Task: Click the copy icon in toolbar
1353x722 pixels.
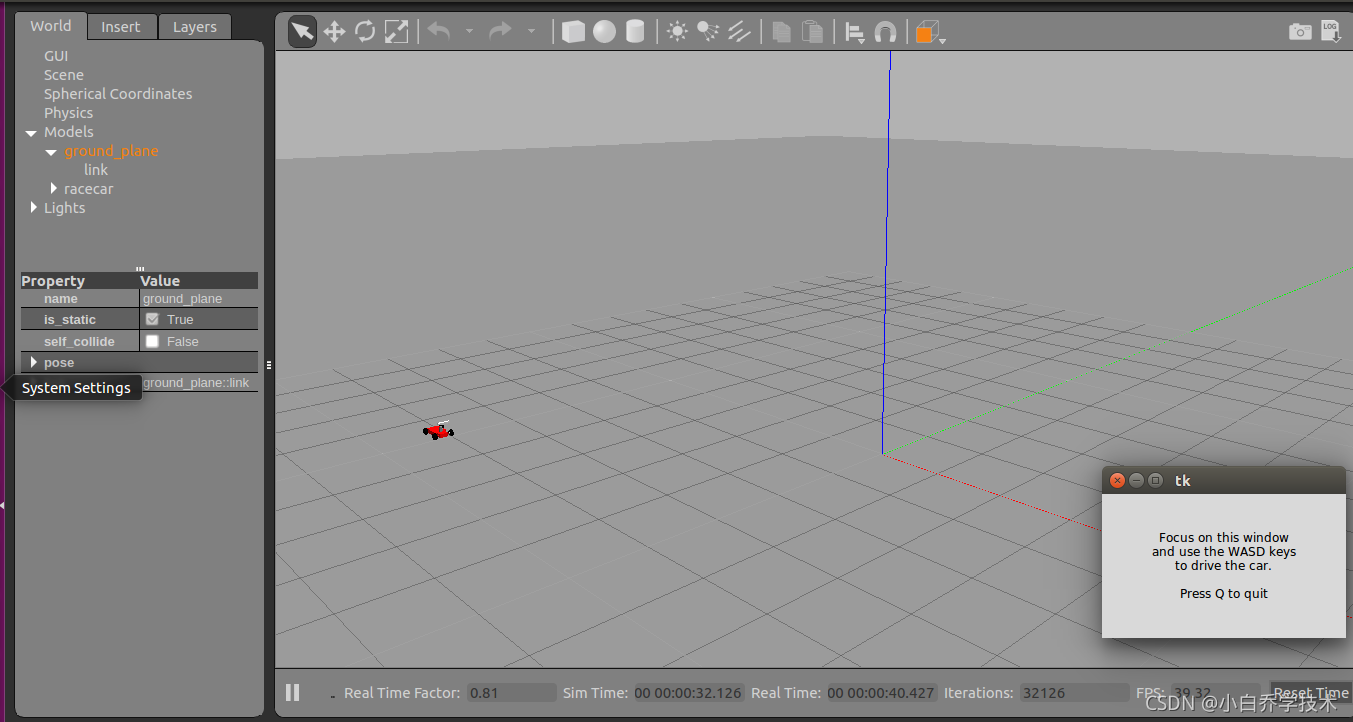Action: [782, 32]
